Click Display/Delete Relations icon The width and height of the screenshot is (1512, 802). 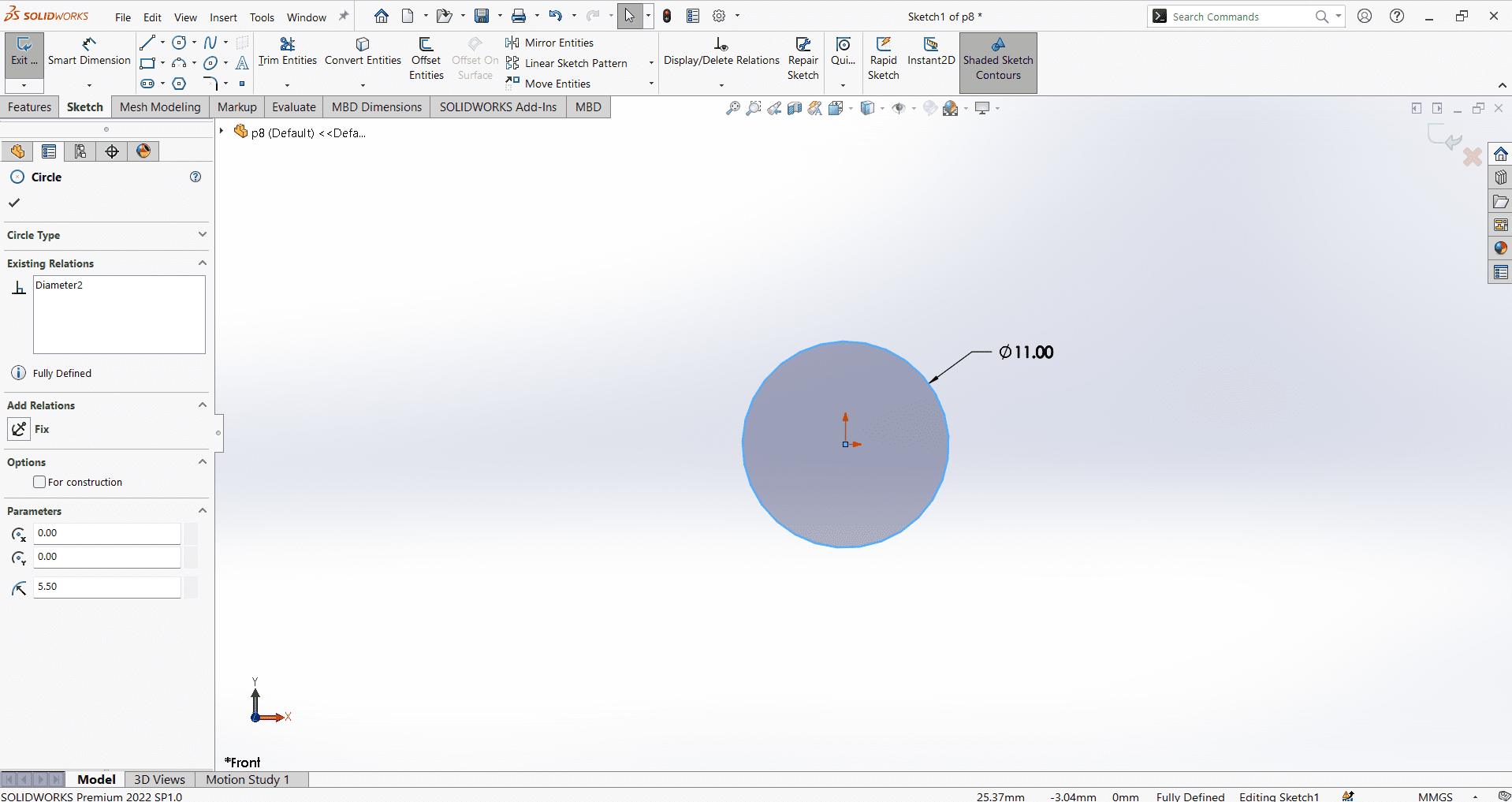pyautogui.click(x=721, y=44)
